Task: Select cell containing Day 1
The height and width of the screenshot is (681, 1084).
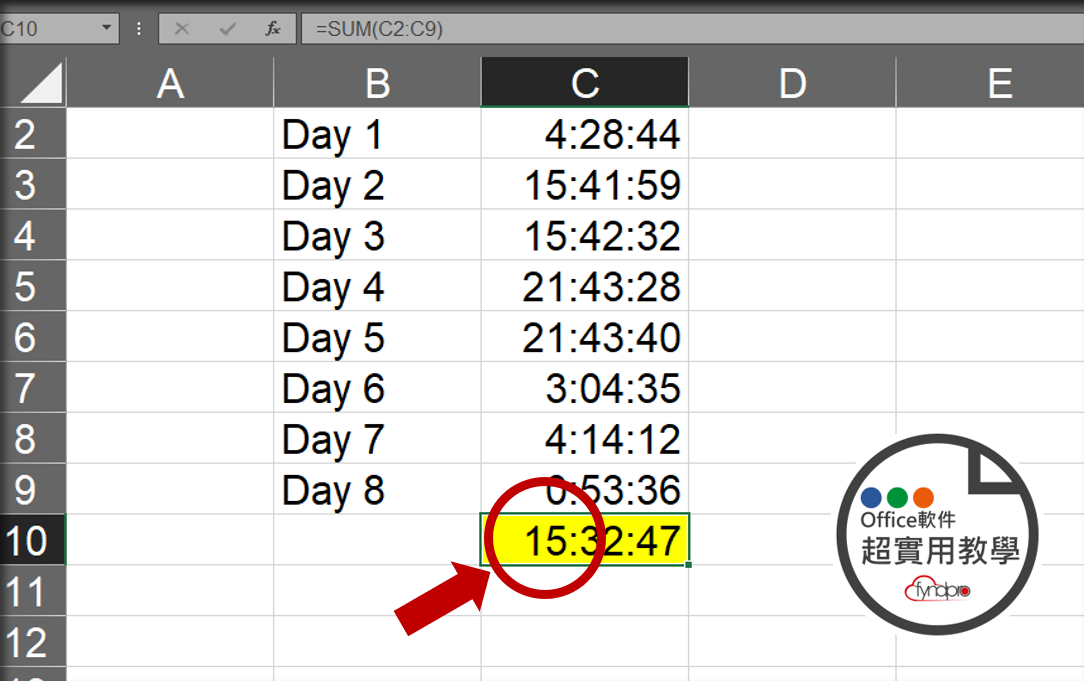Action: (377, 133)
